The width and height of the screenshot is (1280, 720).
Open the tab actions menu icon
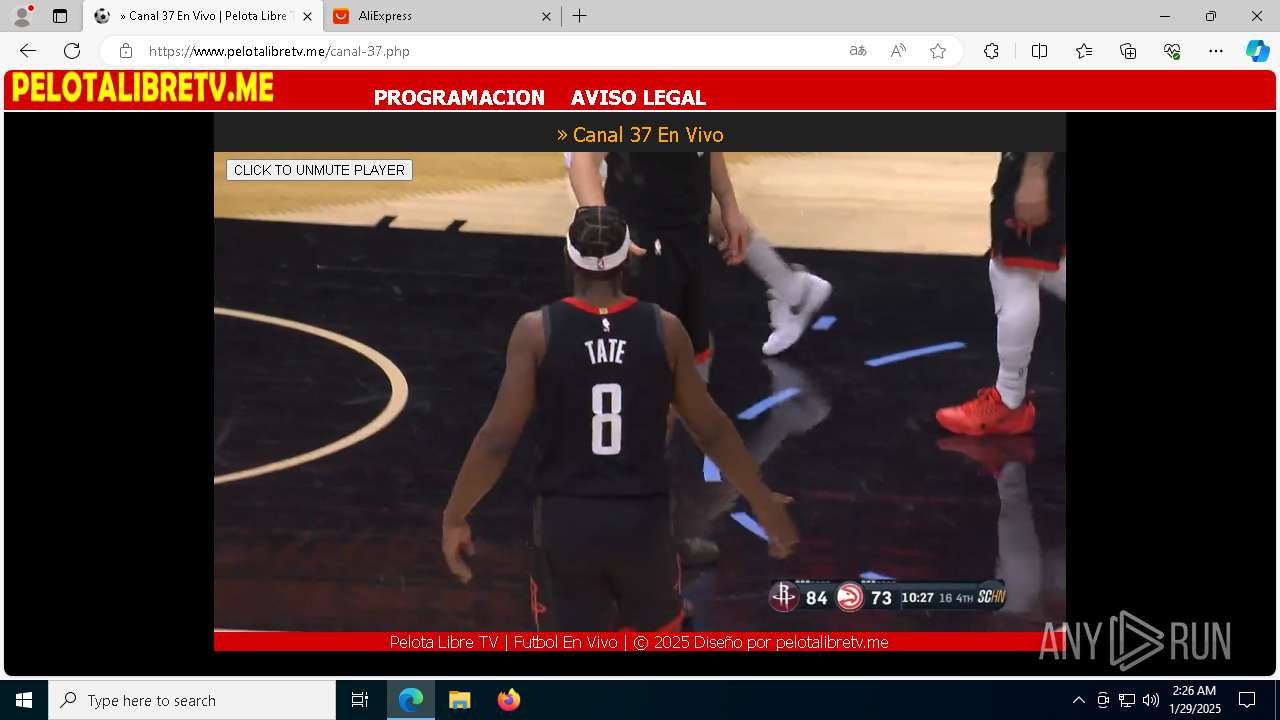[60, 16]
